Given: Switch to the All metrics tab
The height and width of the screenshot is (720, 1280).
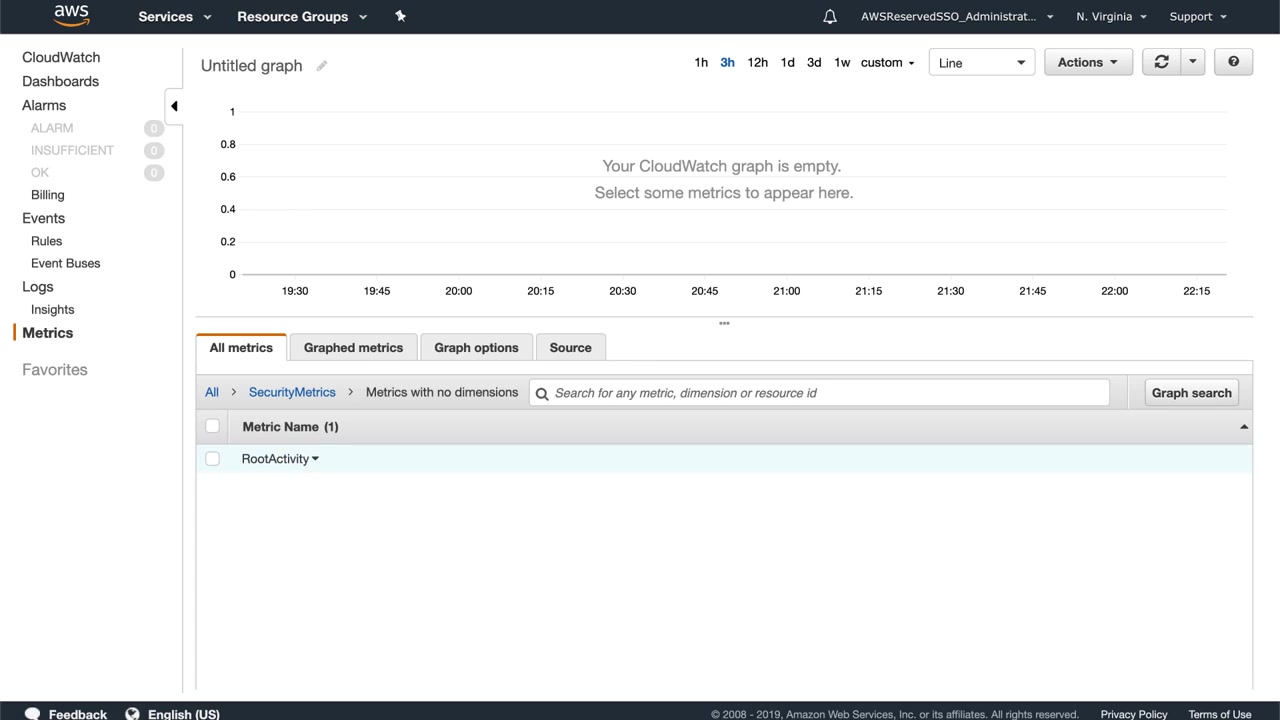Looking at the screenshot, I should 241,348.
